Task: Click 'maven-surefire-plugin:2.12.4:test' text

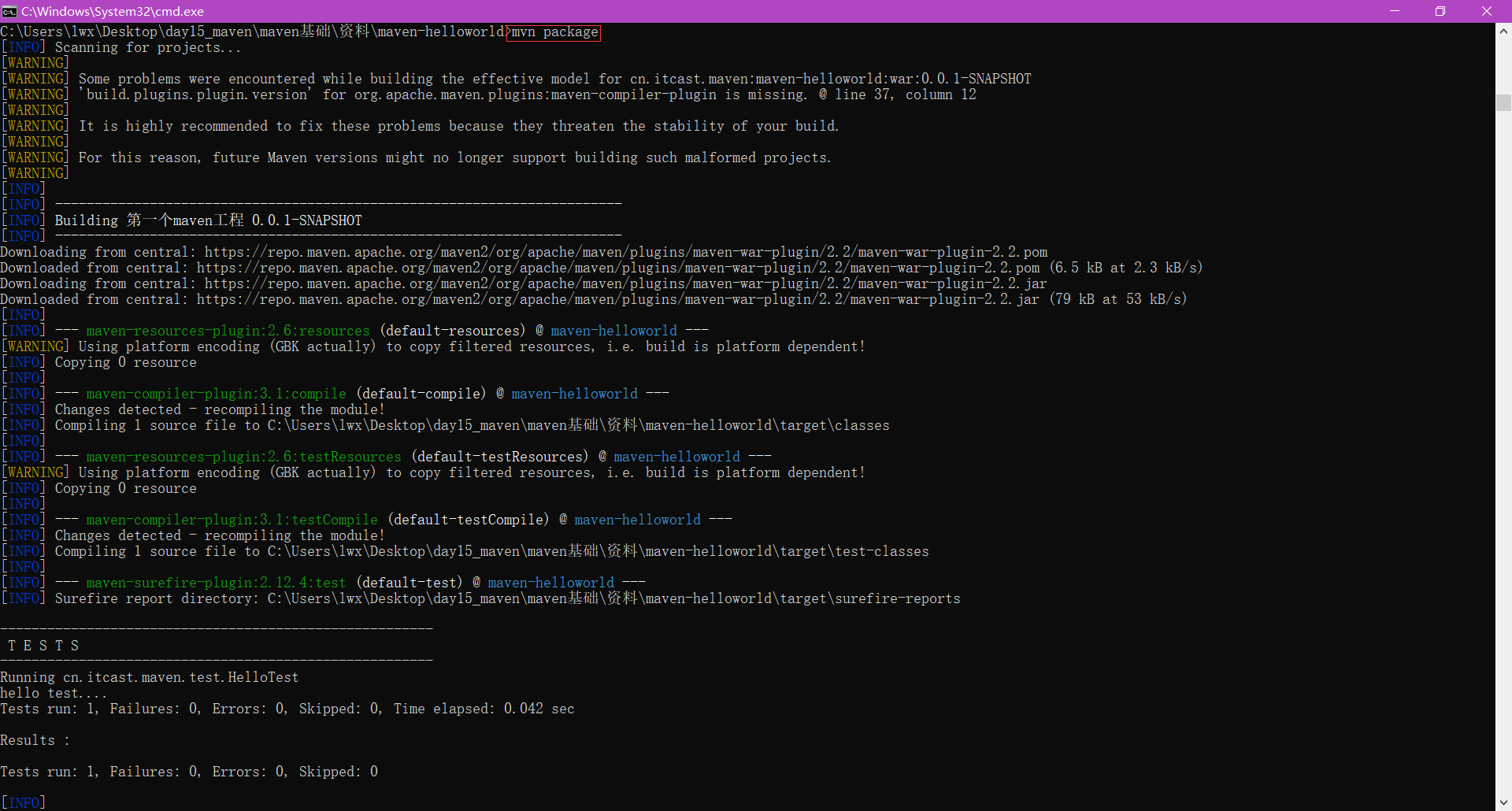Action: click(217, 583)
